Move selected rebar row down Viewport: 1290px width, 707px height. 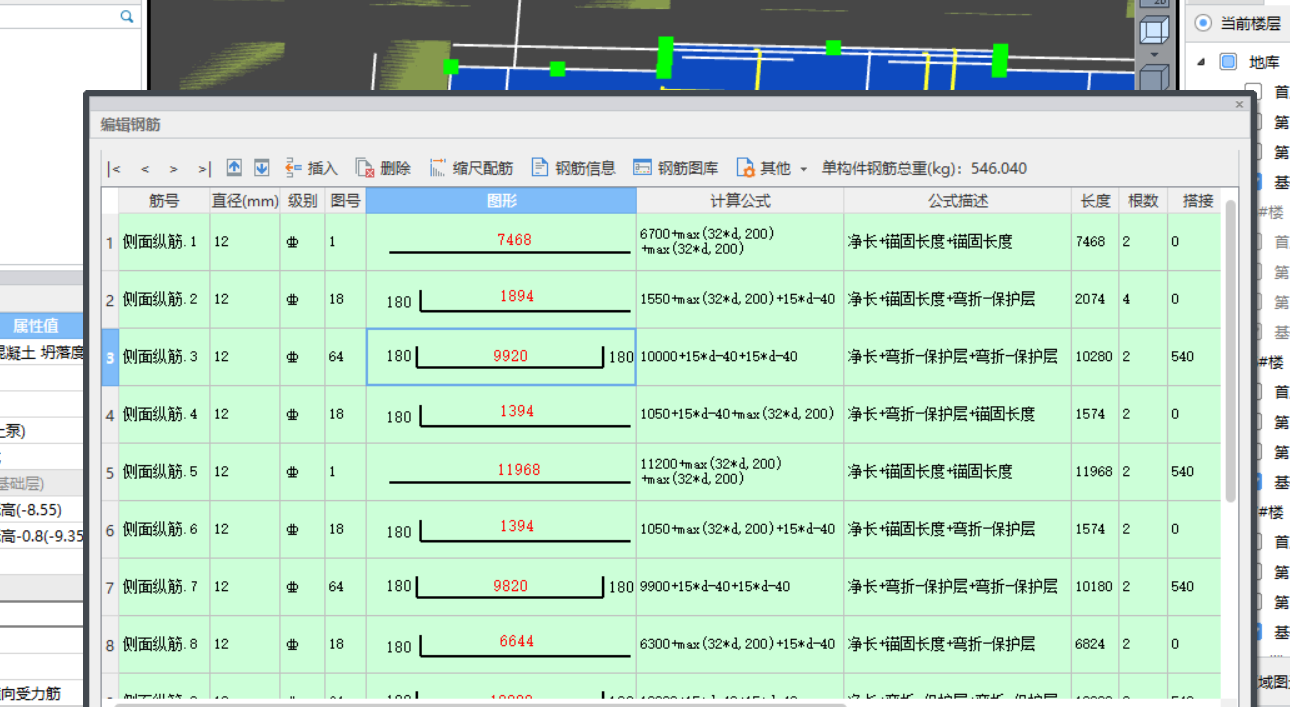(x=261, y=168)
